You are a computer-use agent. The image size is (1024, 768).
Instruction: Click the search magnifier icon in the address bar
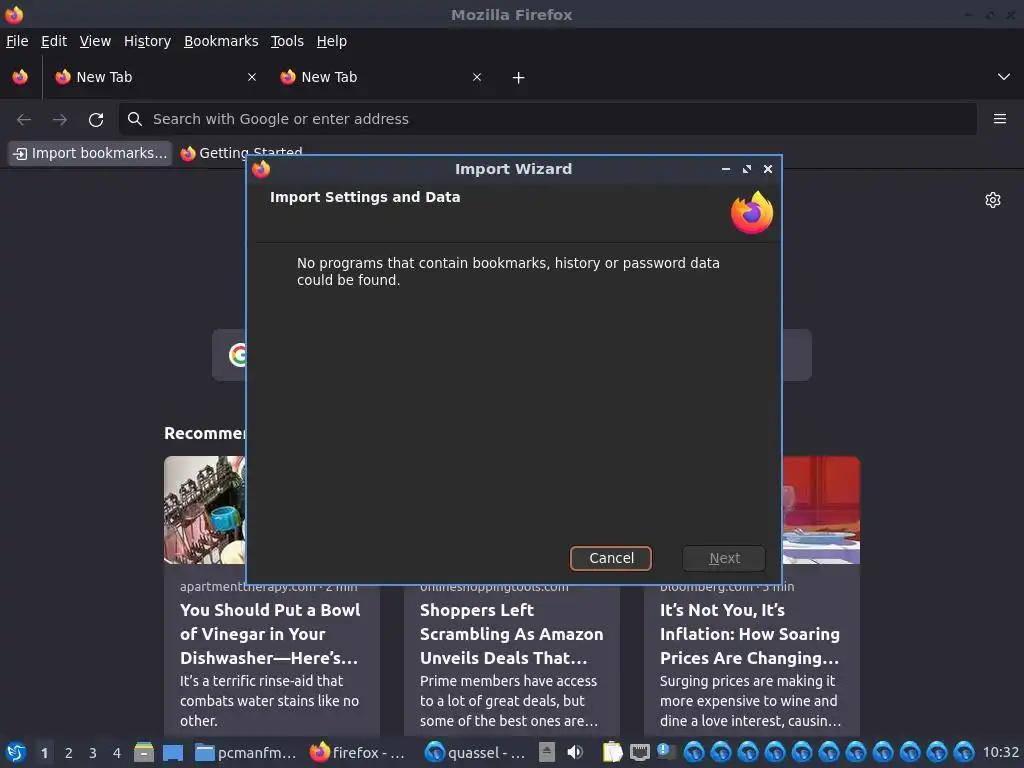[x=135, y=119]
